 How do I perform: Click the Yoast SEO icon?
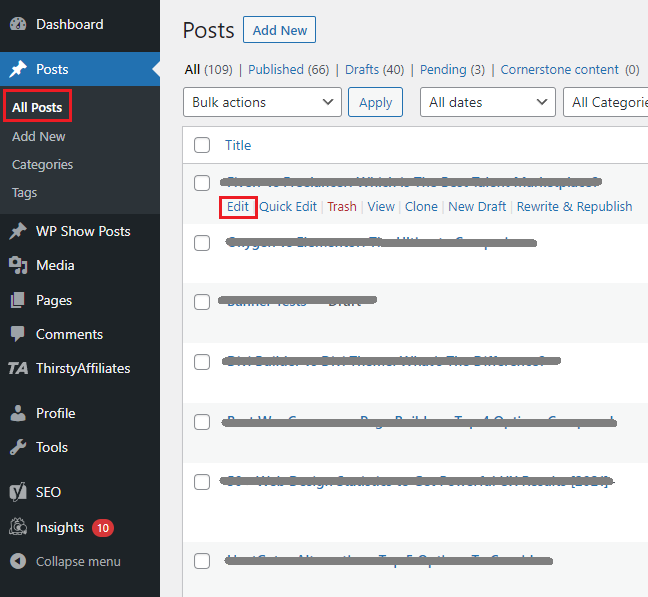(x=18, y=492)
